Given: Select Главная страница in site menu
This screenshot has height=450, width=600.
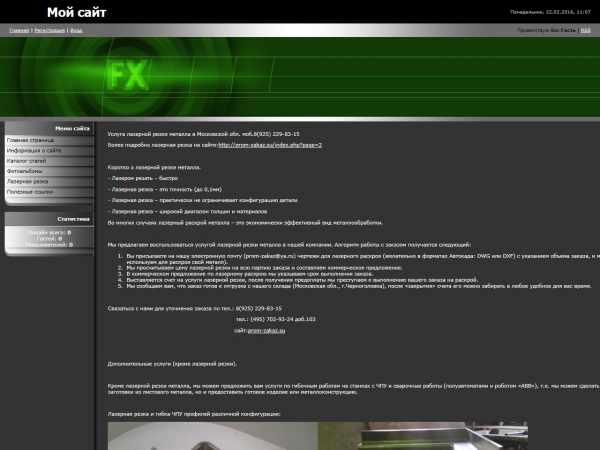Looking at the screenshot, I should click(x=30, y=141).
